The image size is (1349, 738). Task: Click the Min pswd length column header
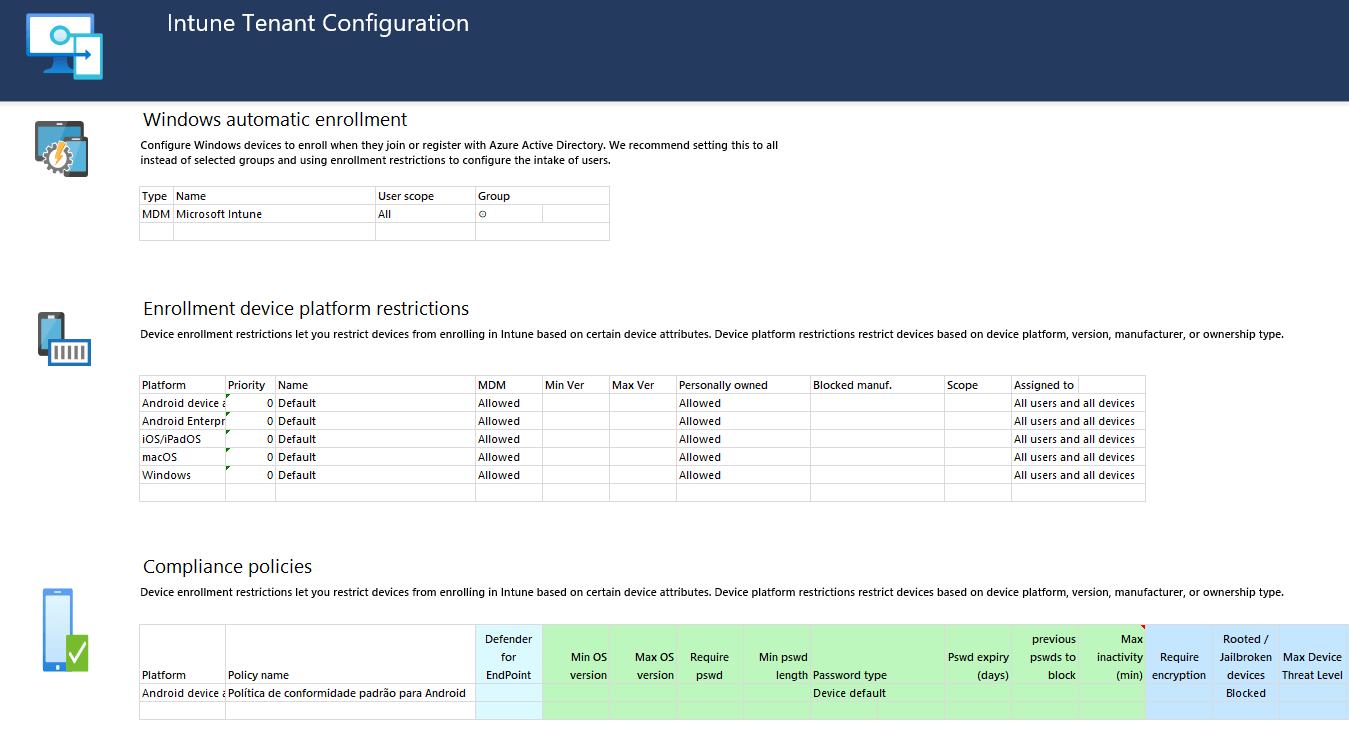(x=777, y=655)
